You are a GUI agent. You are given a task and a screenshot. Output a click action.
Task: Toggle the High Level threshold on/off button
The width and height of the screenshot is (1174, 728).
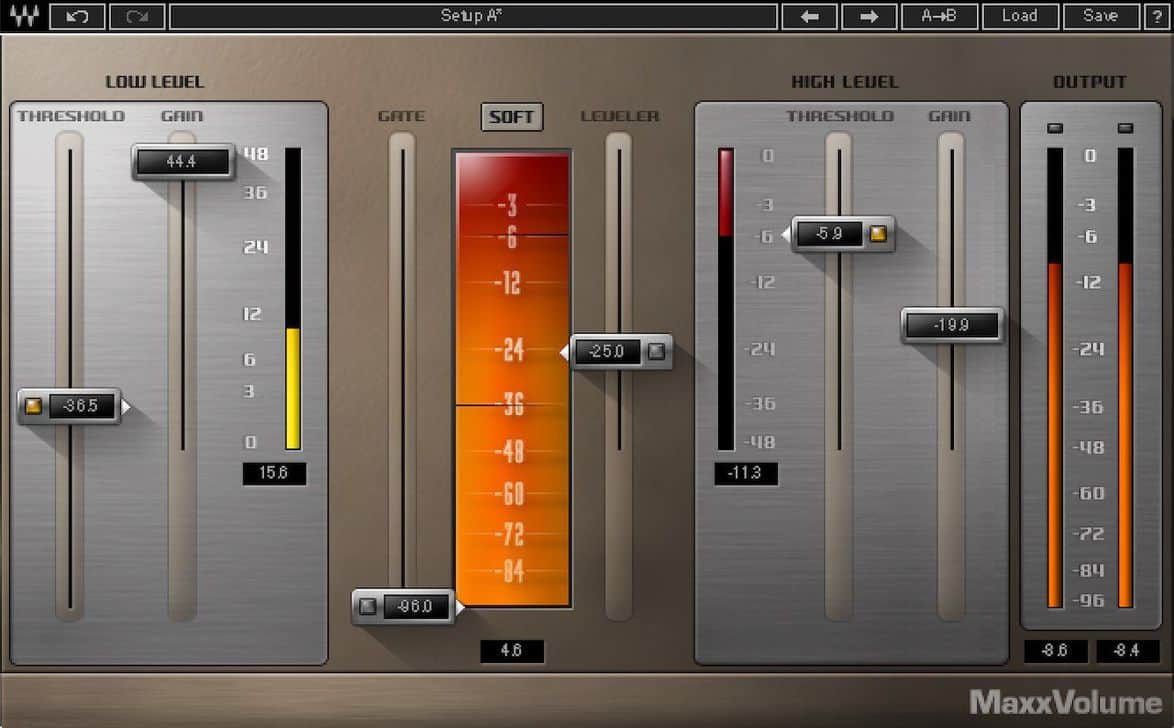point(878,234)
